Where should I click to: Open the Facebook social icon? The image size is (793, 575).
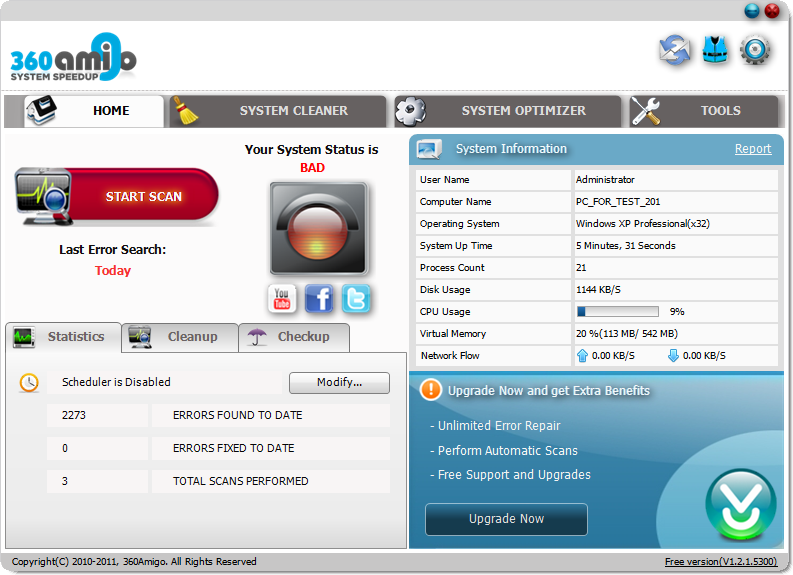tap(319, 298)
